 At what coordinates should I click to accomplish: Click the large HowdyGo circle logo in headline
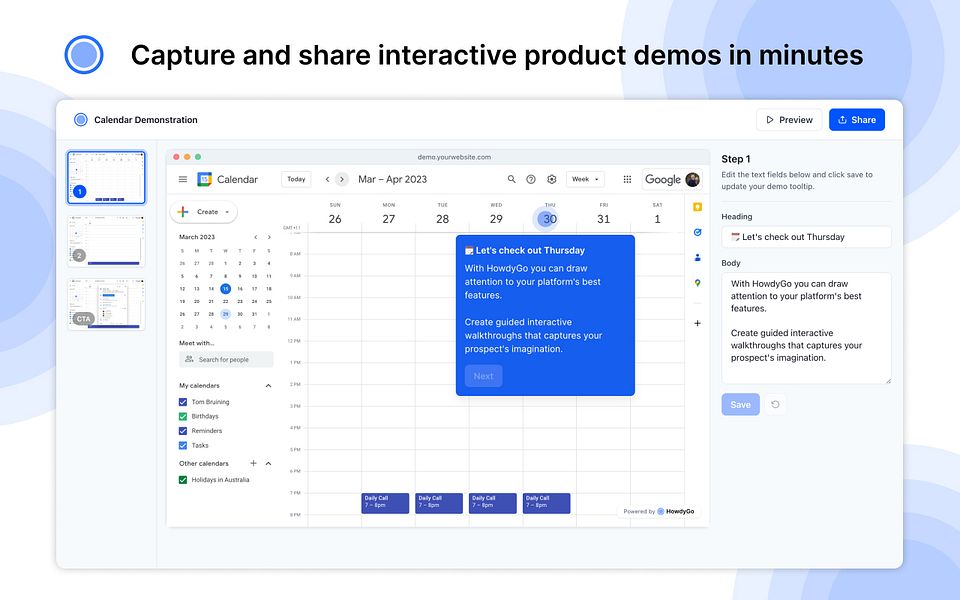tap(84, 54)
